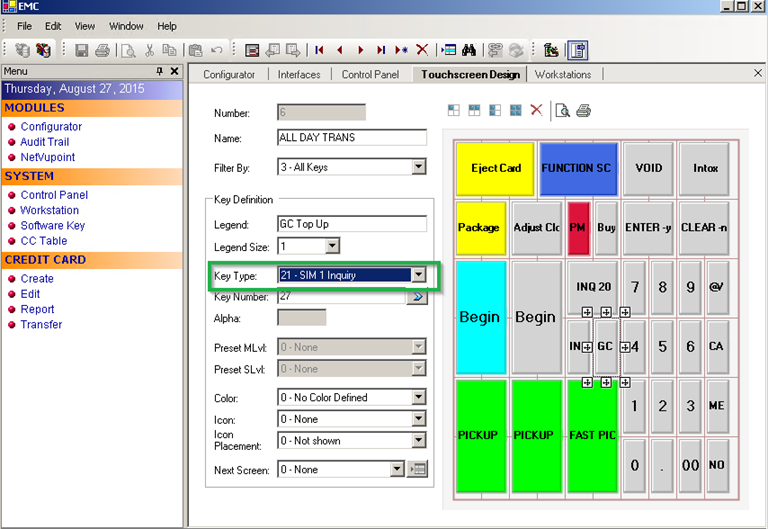Open the Key Type dropdown arrow
This screenshot has width=768, height=529.
point(418,275)
